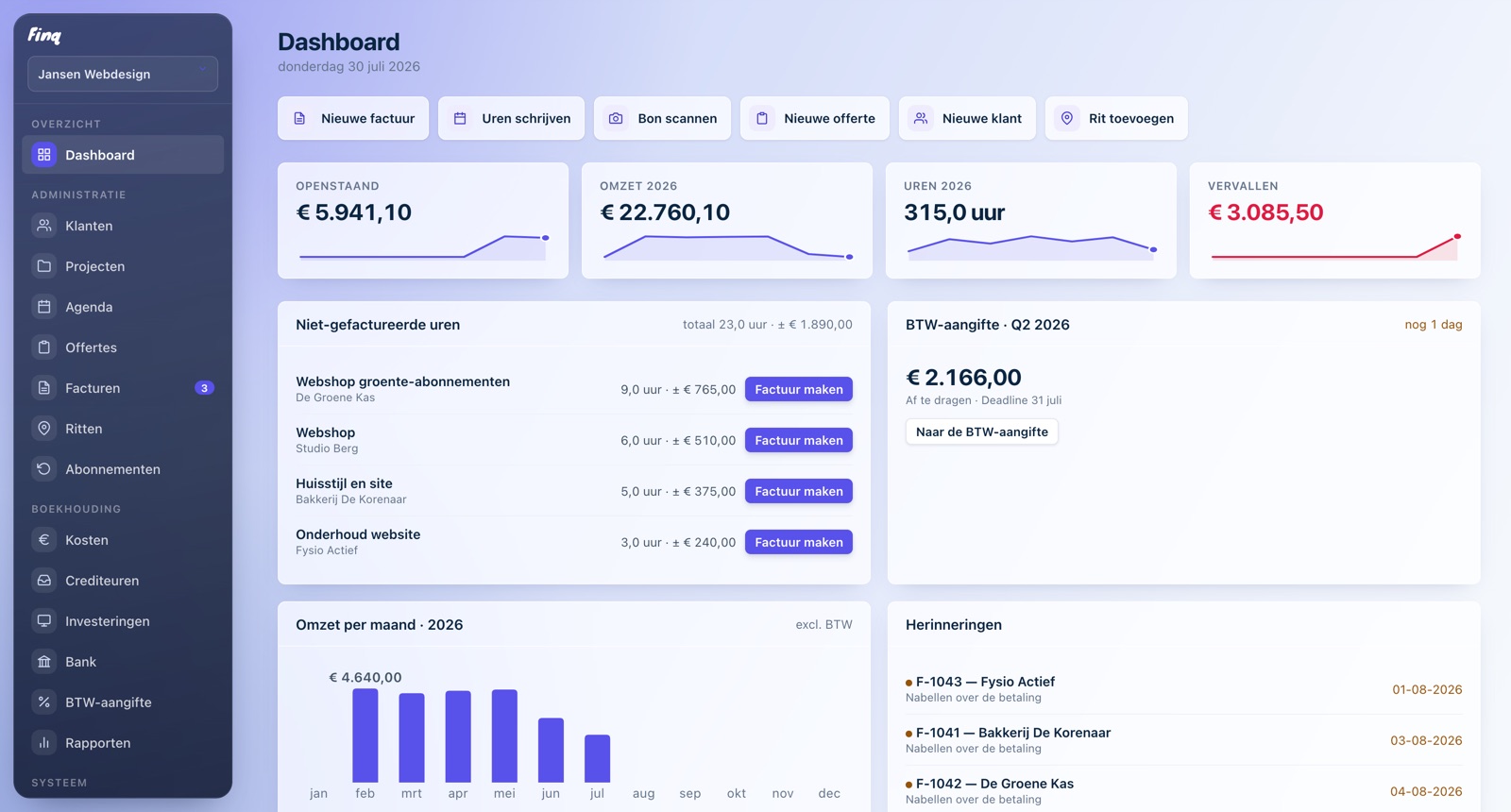Open the Omzet 2026 card
Screen dimensions: 1511x812
[727, 220]
